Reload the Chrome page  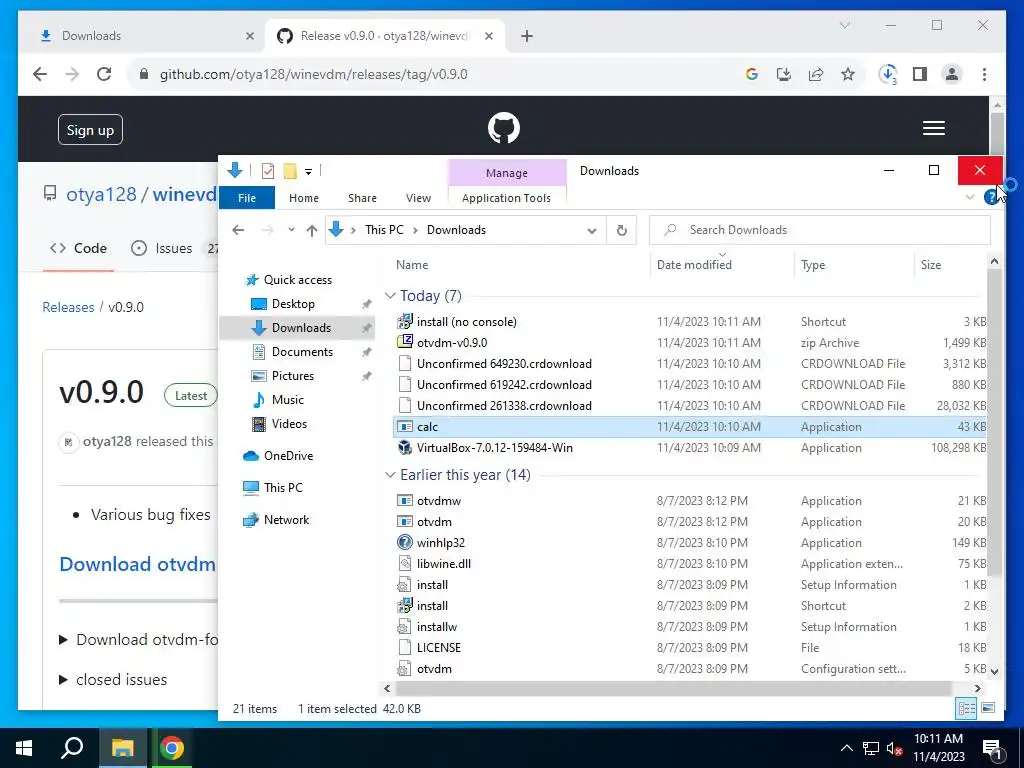pos(104,74)
